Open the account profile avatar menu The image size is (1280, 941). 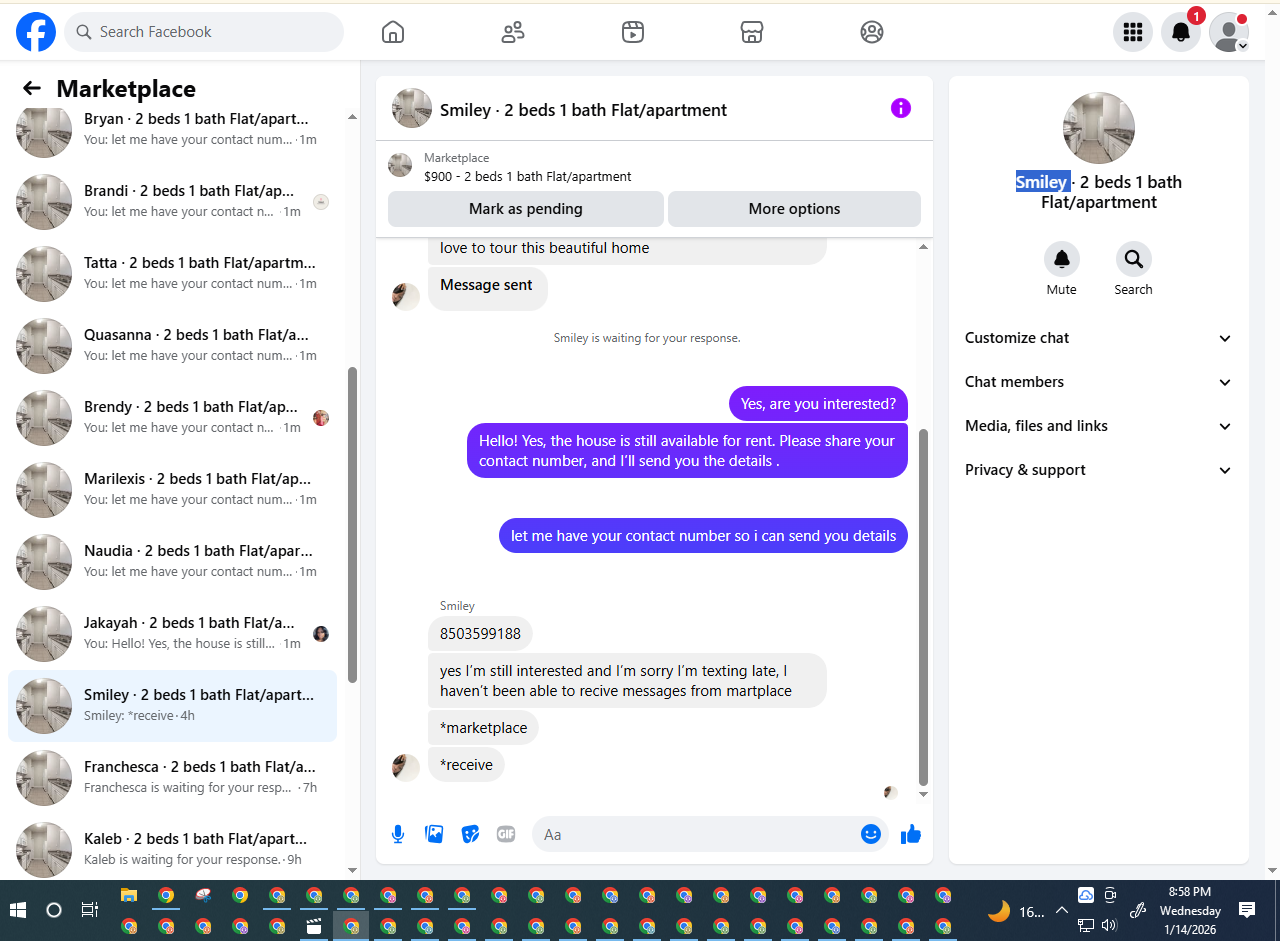[1229, 32]
